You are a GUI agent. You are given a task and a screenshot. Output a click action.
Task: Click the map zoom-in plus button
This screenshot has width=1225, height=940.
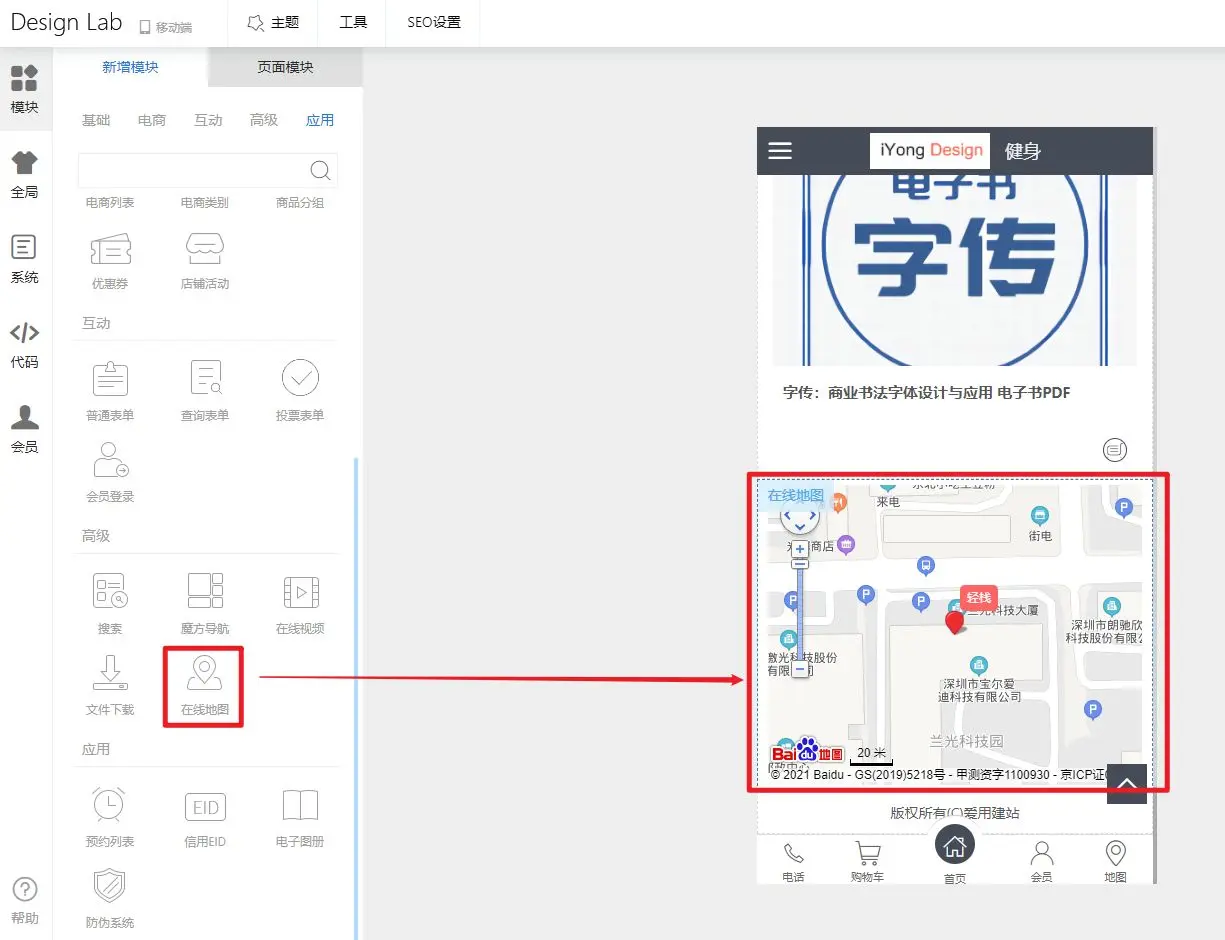[x=800, y=549]
